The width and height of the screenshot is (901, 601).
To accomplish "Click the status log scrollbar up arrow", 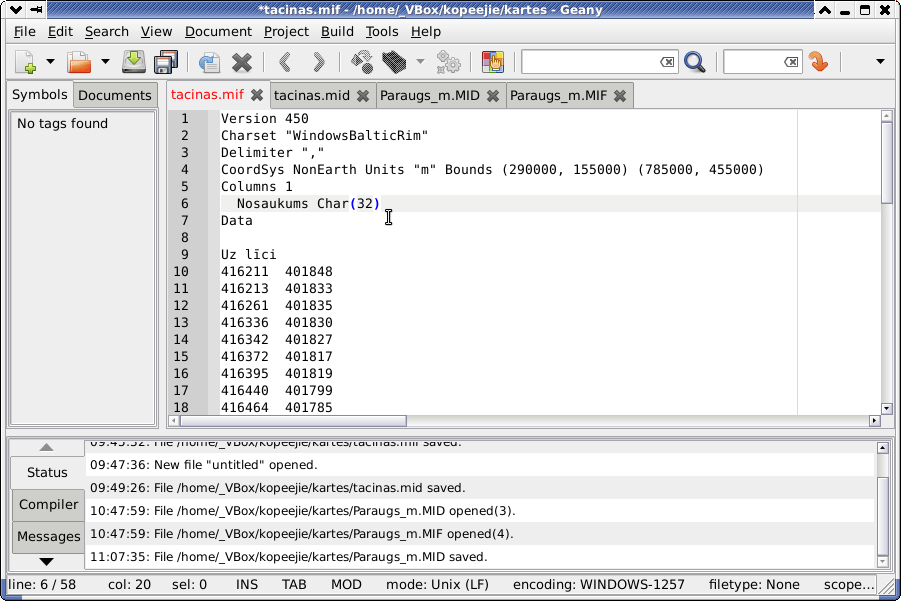I will pos(883,448).
